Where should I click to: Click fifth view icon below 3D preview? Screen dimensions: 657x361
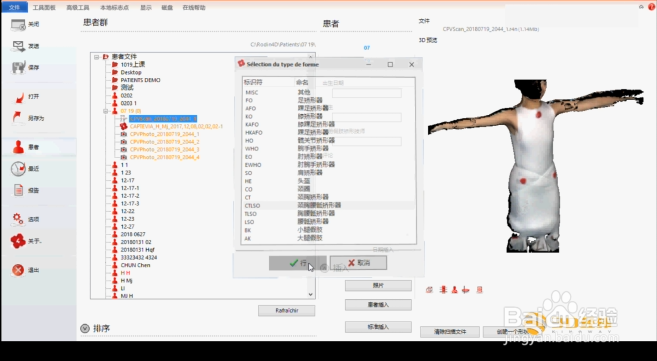coord(479,290)
